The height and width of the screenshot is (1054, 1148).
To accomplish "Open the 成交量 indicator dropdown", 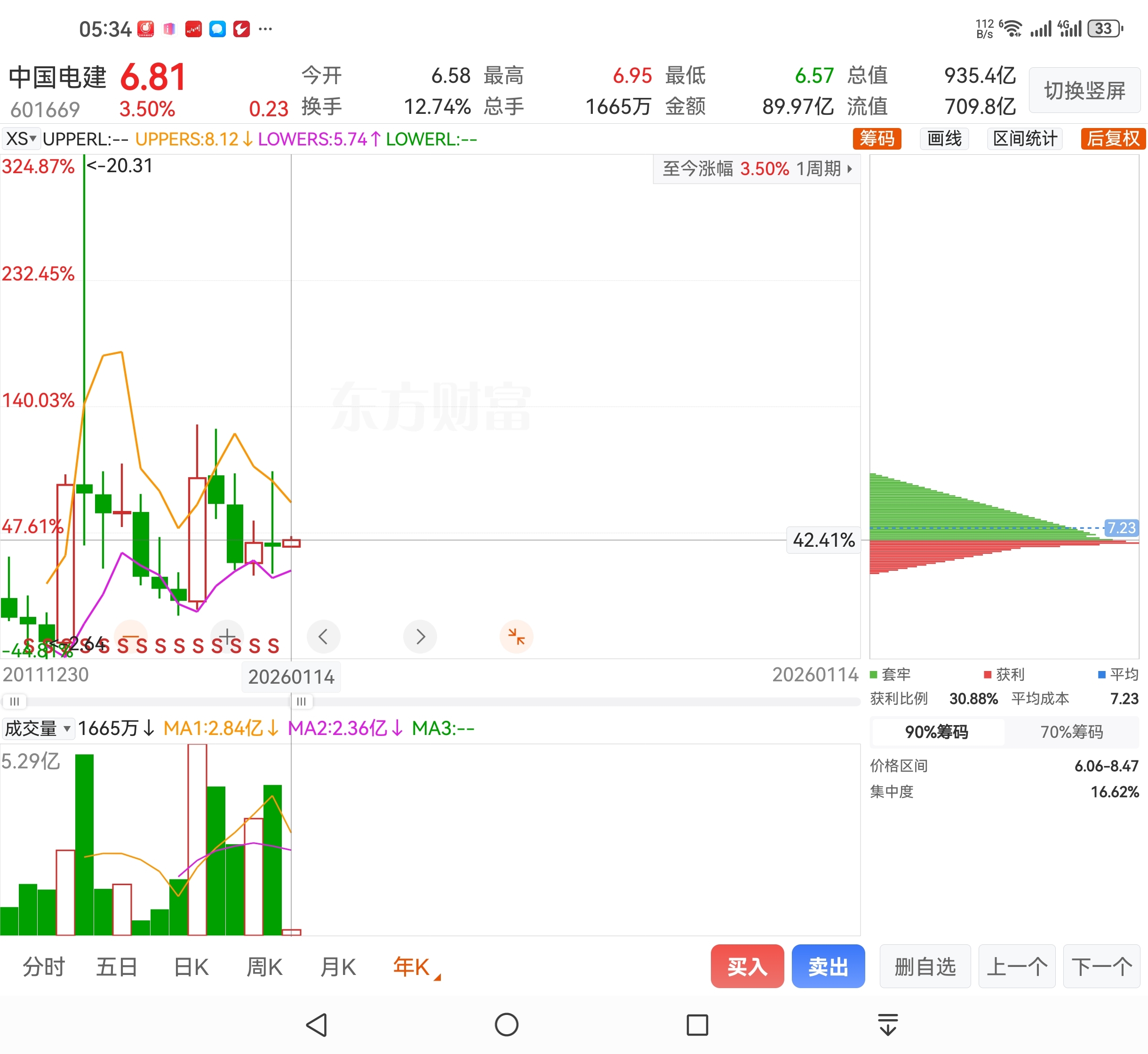I will (x=38, y=728).
